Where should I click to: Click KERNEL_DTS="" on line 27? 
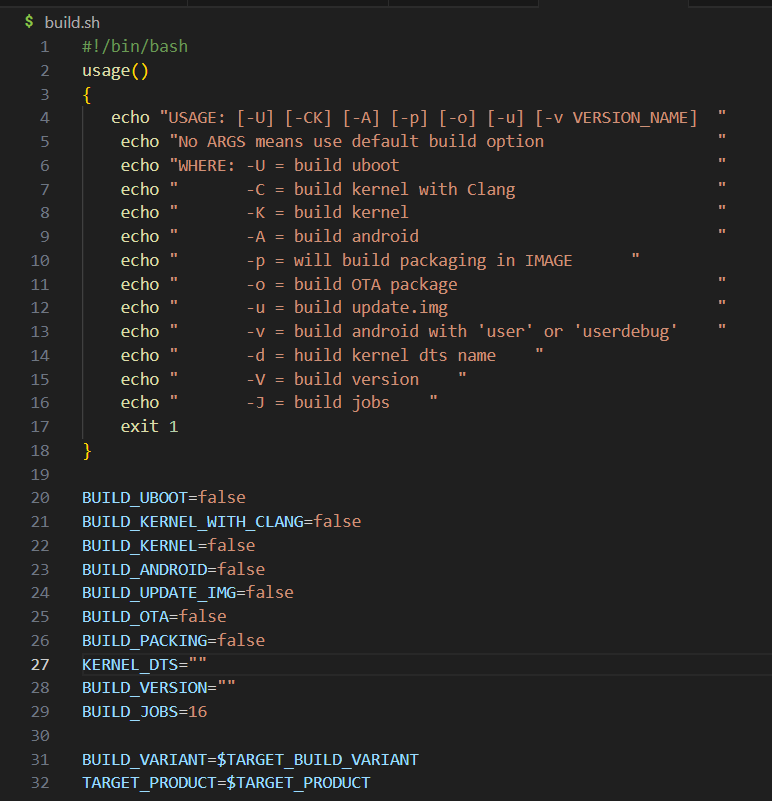(145, 665)
